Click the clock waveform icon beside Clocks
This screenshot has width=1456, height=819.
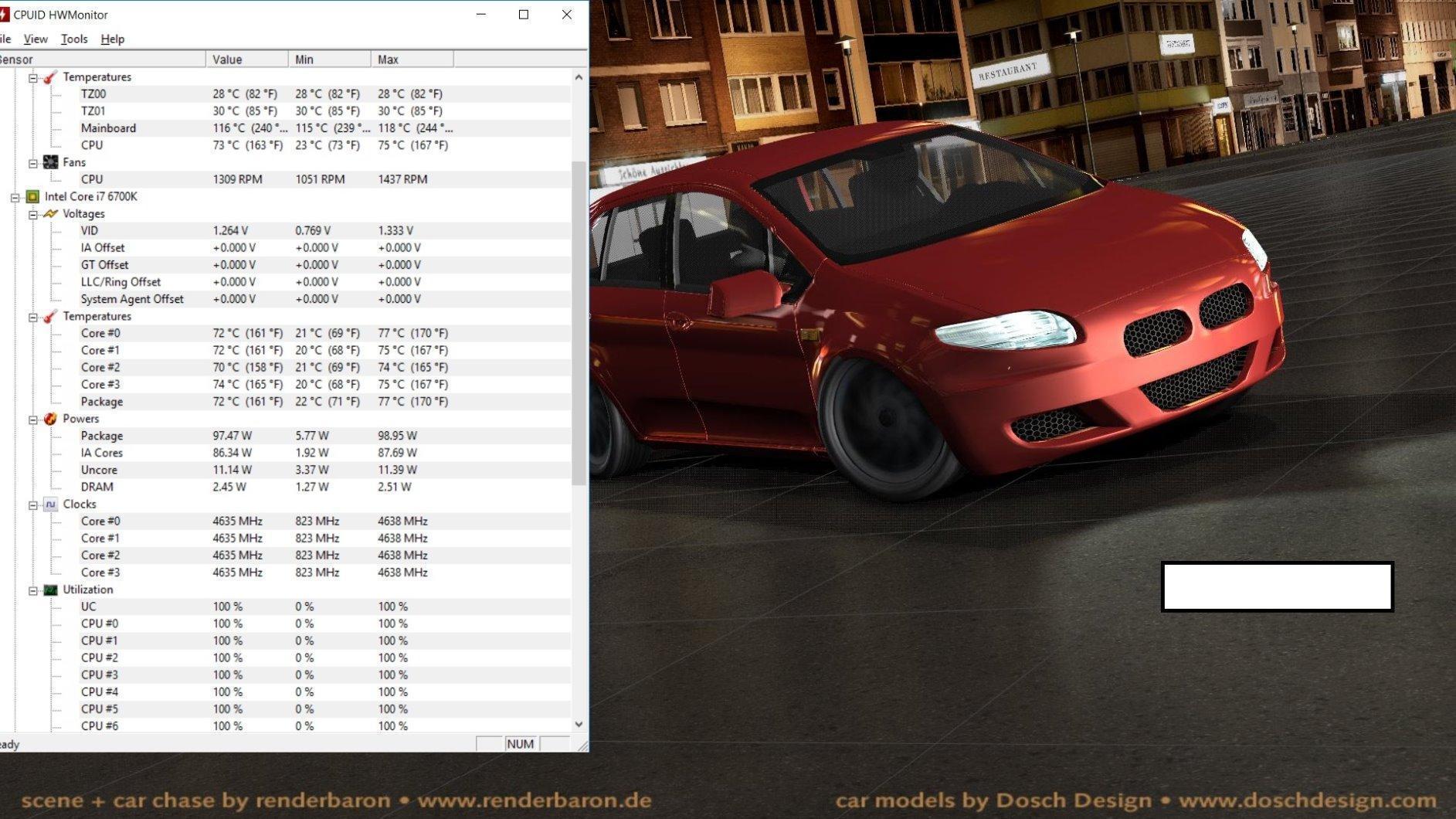pyautogui.click(x=50, y=505)
